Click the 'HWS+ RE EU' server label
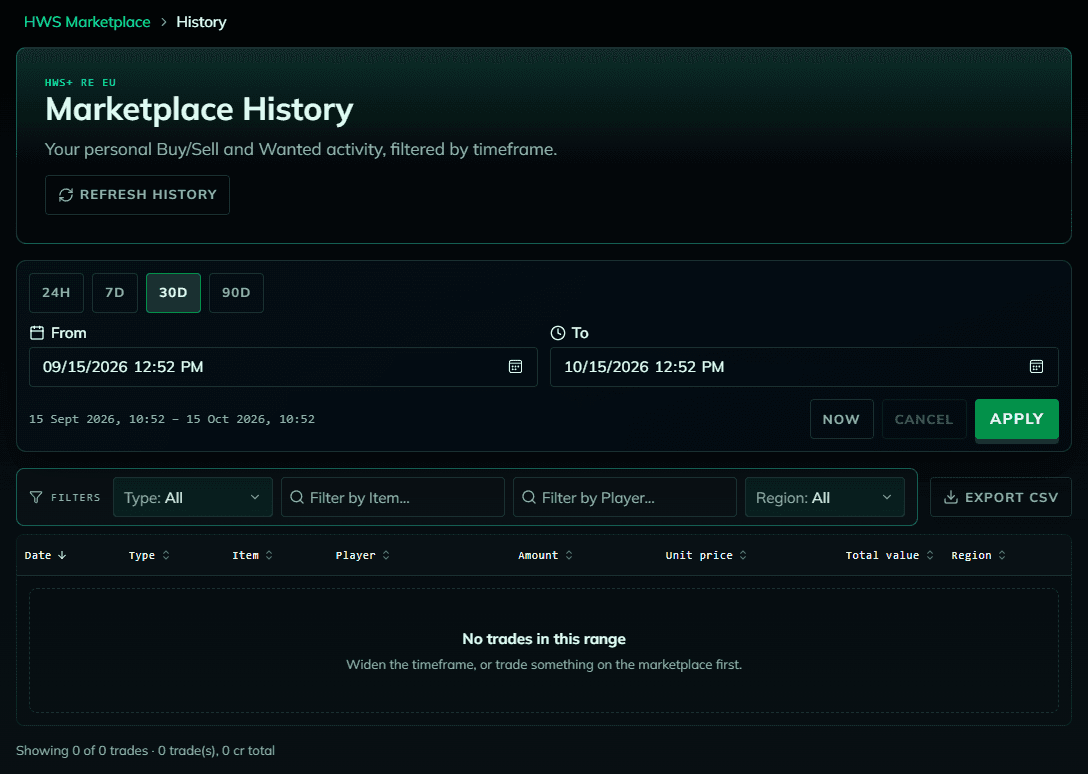The image size is (1088, 774). (80, 83)
